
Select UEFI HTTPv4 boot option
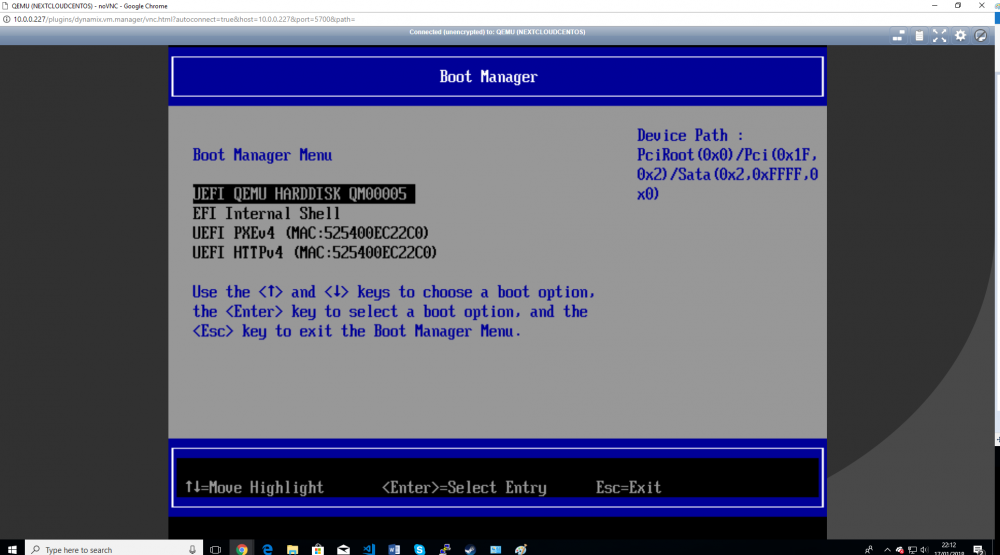pyautogui.click(x=314, y=253)
